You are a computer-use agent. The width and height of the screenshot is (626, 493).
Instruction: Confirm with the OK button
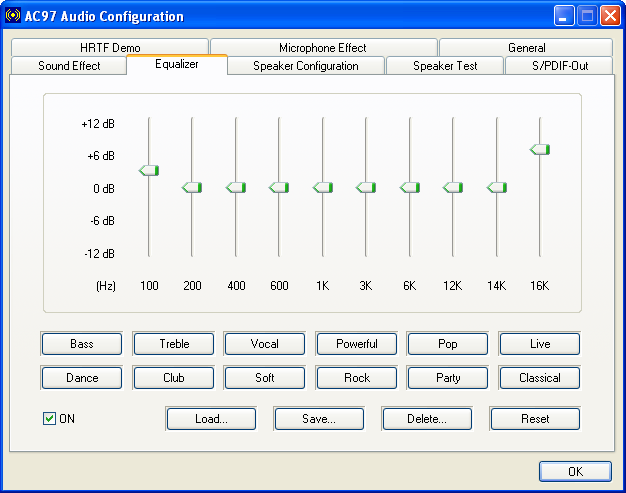point(575,471)
